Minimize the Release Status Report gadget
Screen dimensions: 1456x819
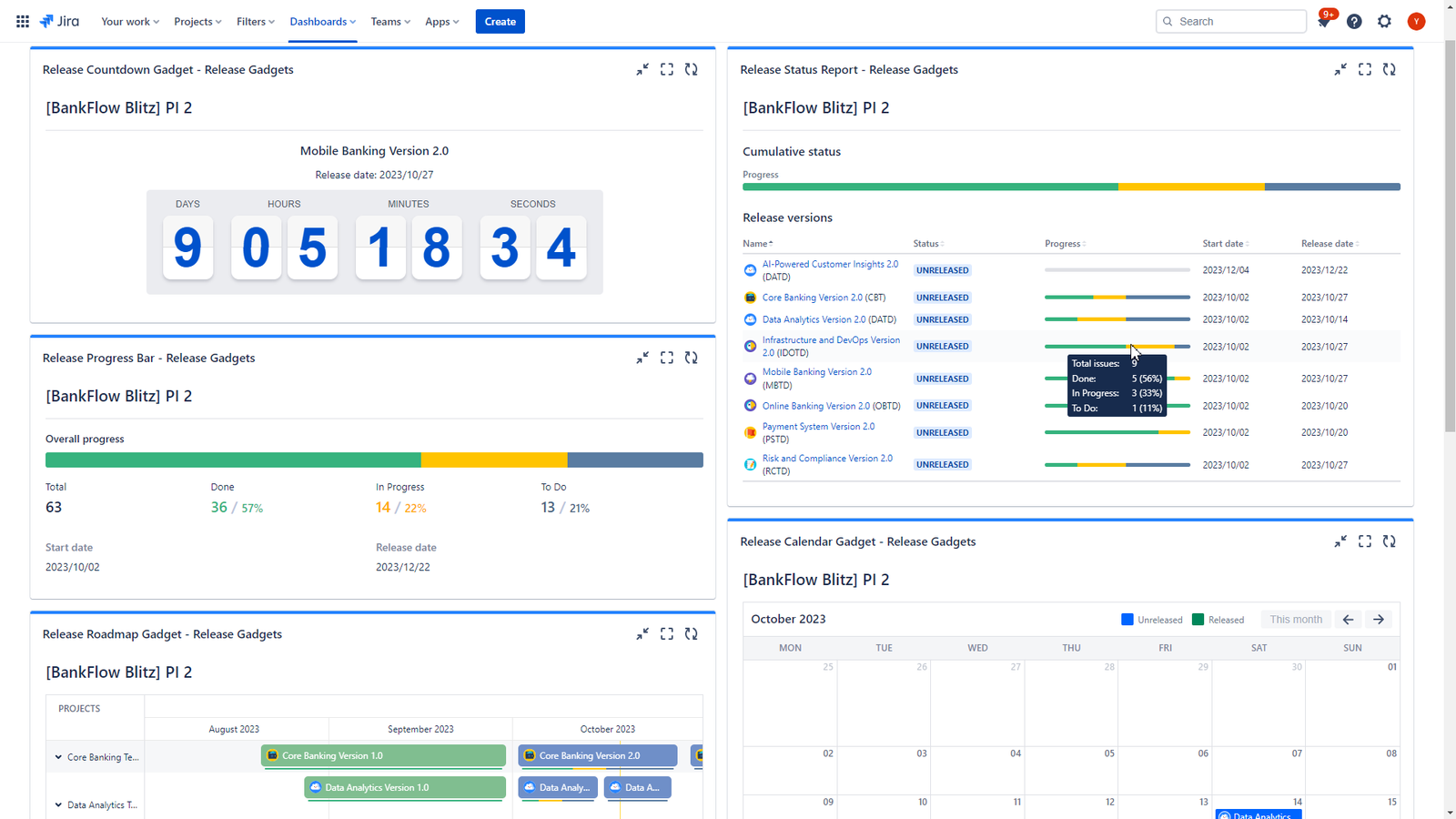pos(1340,69)
